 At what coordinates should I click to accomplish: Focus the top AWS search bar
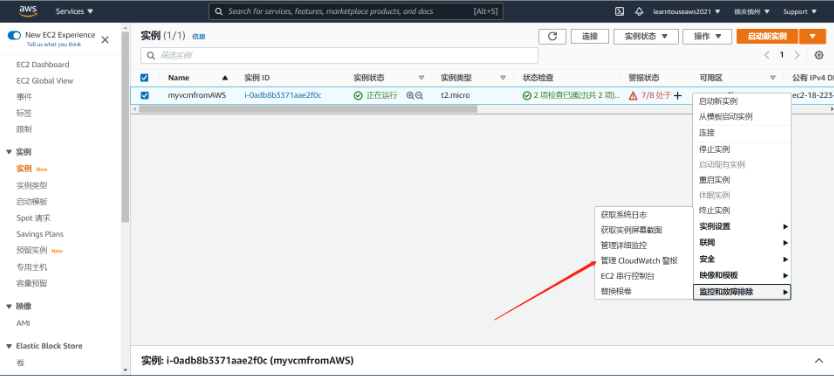356,11
